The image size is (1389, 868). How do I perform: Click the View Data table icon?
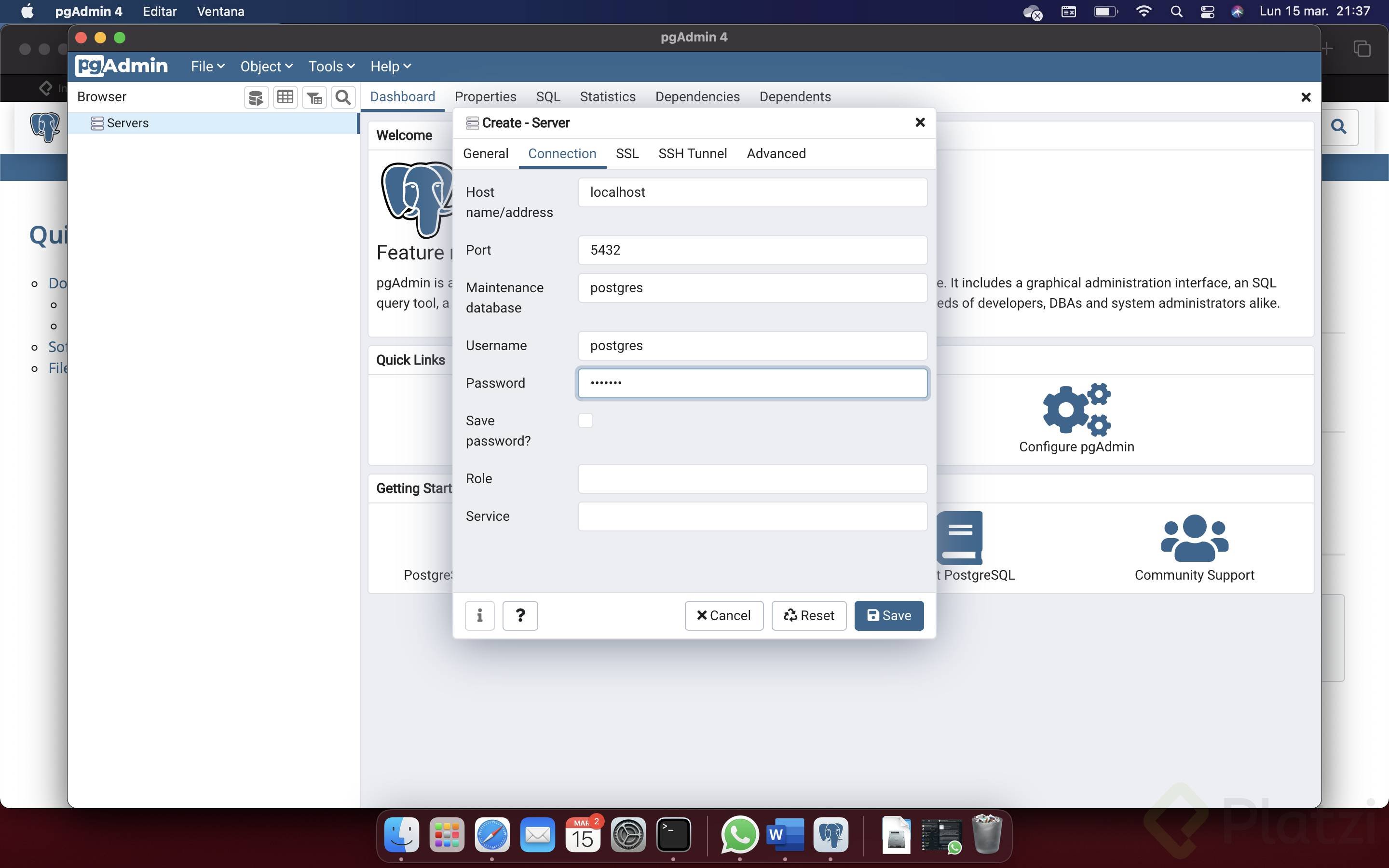tap(285, 97)
